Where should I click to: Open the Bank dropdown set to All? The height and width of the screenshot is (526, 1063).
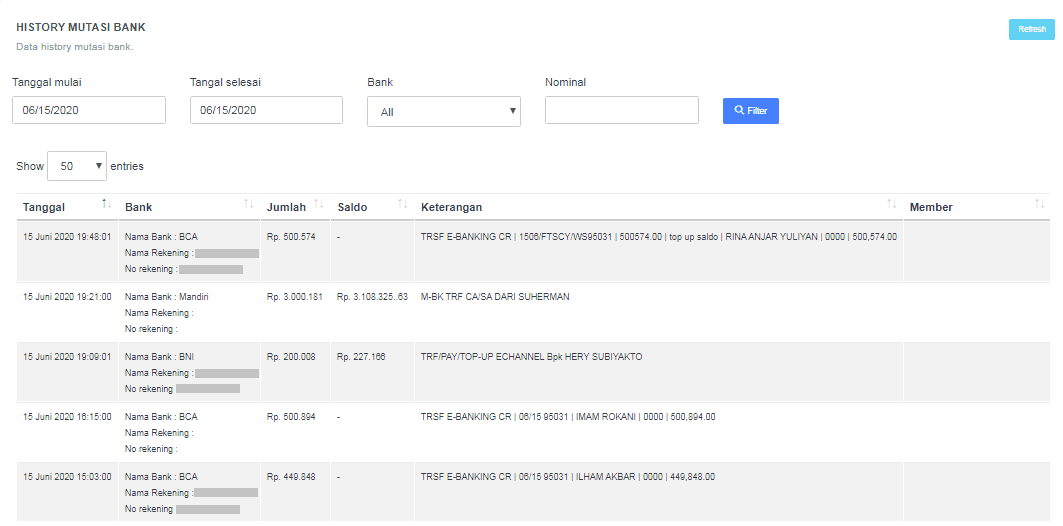(443, 112)
